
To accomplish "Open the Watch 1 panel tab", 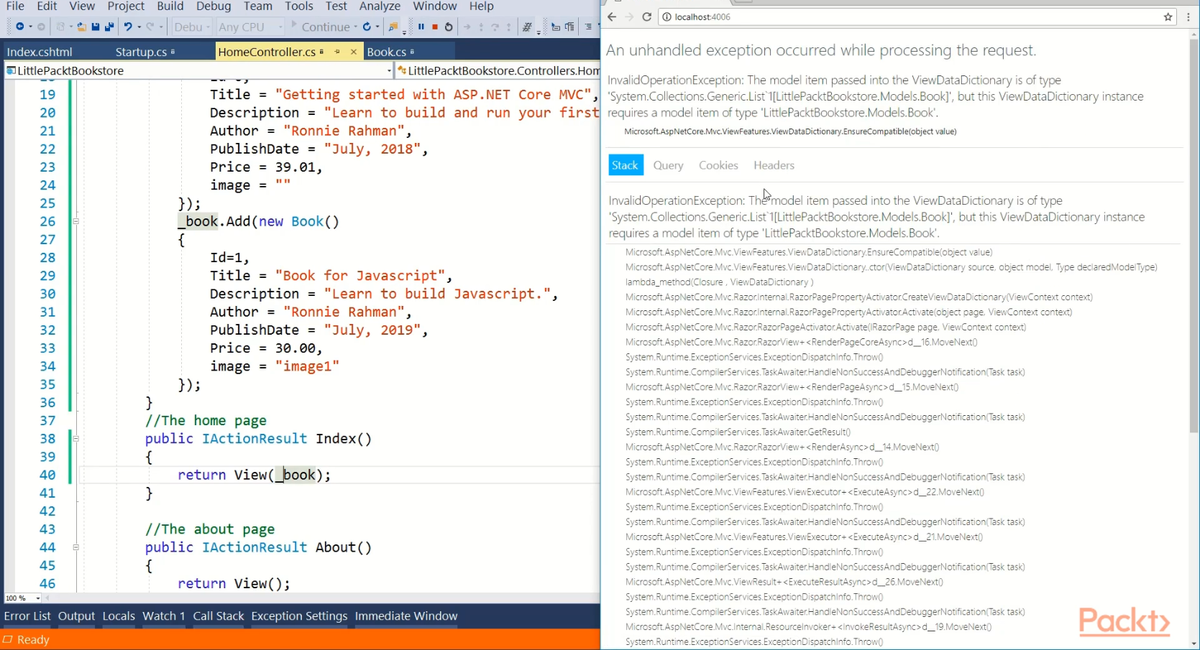I will (x=163, y=616).
